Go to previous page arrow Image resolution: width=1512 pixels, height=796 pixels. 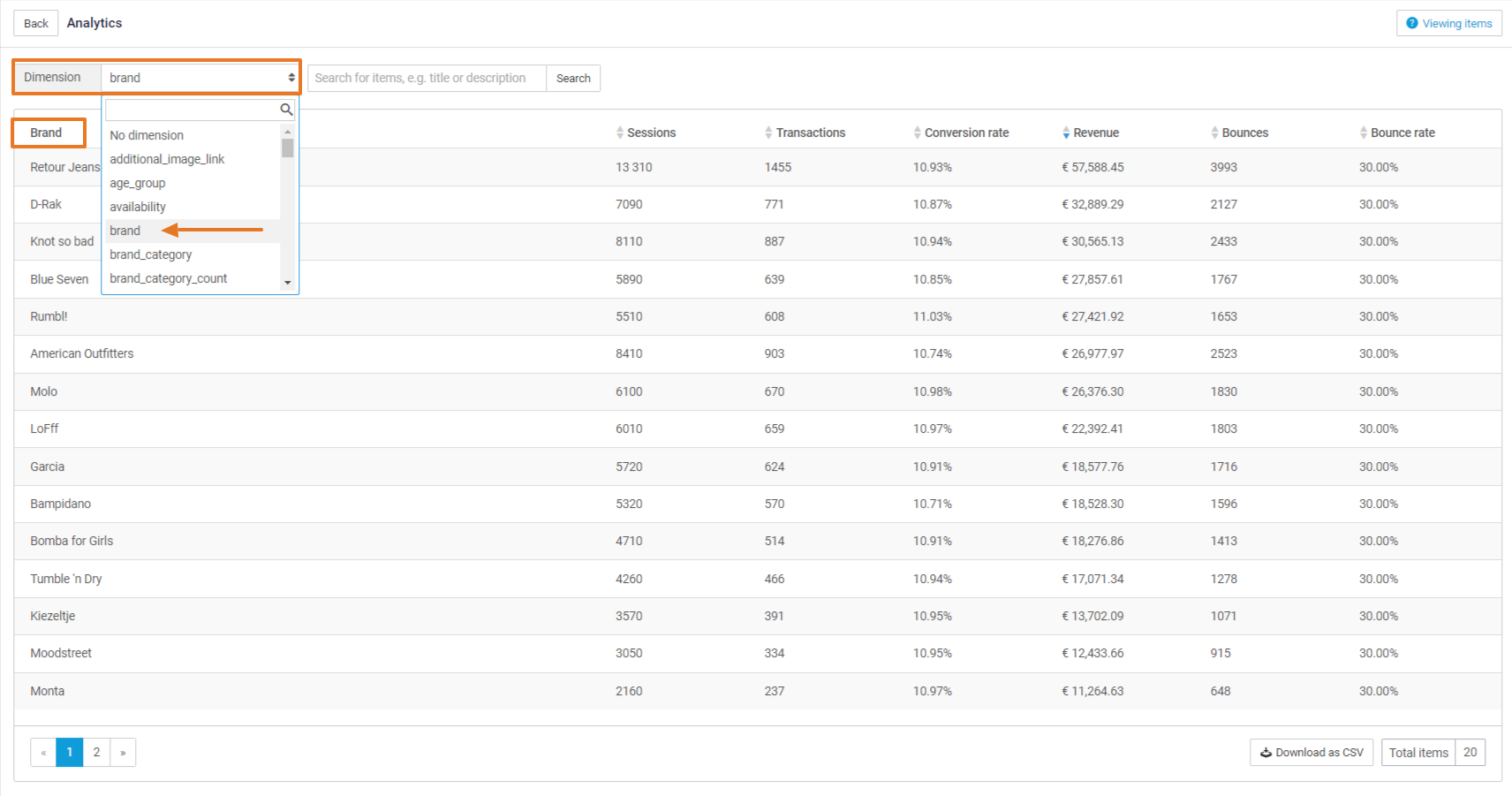click(x=43, y=753)
